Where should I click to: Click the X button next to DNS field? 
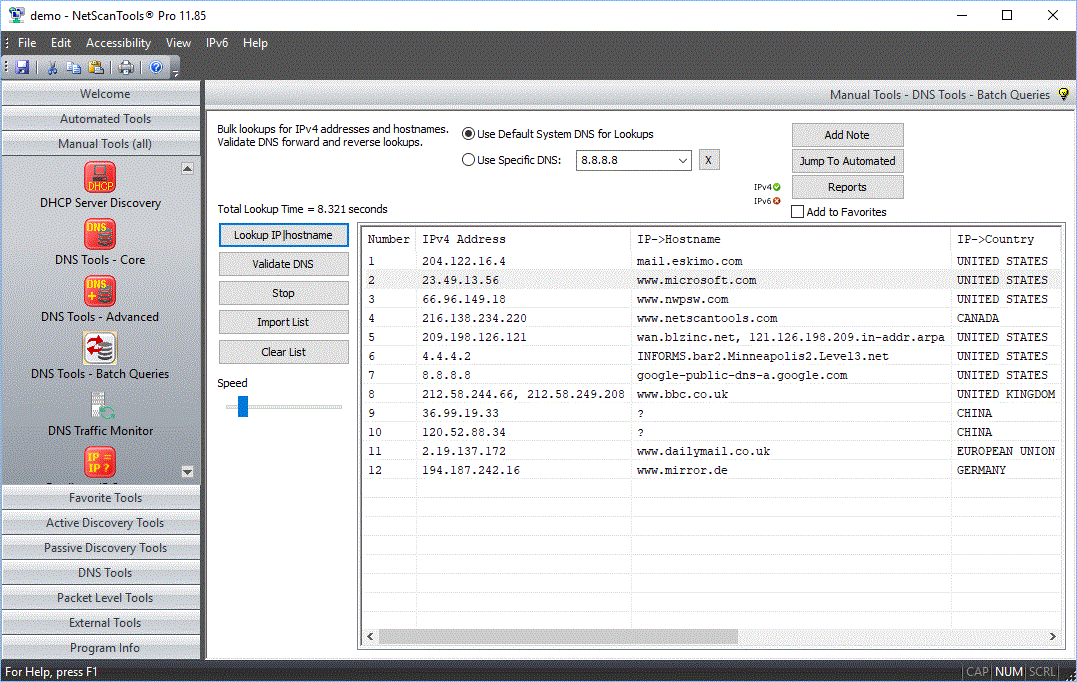tap(709, 160)
